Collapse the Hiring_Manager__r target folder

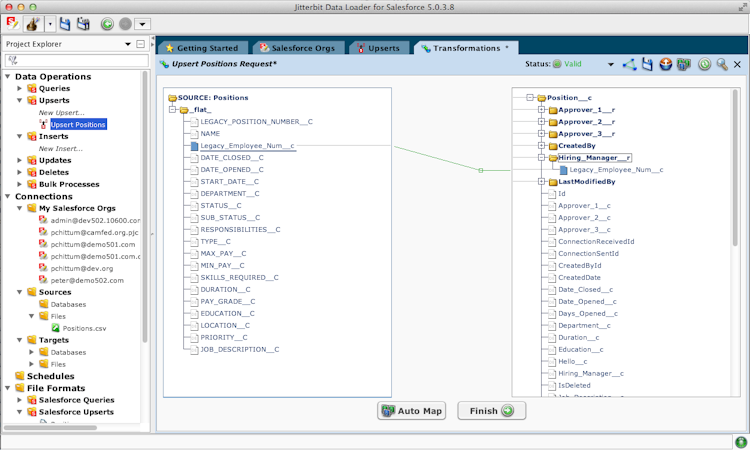click(541, 157)
